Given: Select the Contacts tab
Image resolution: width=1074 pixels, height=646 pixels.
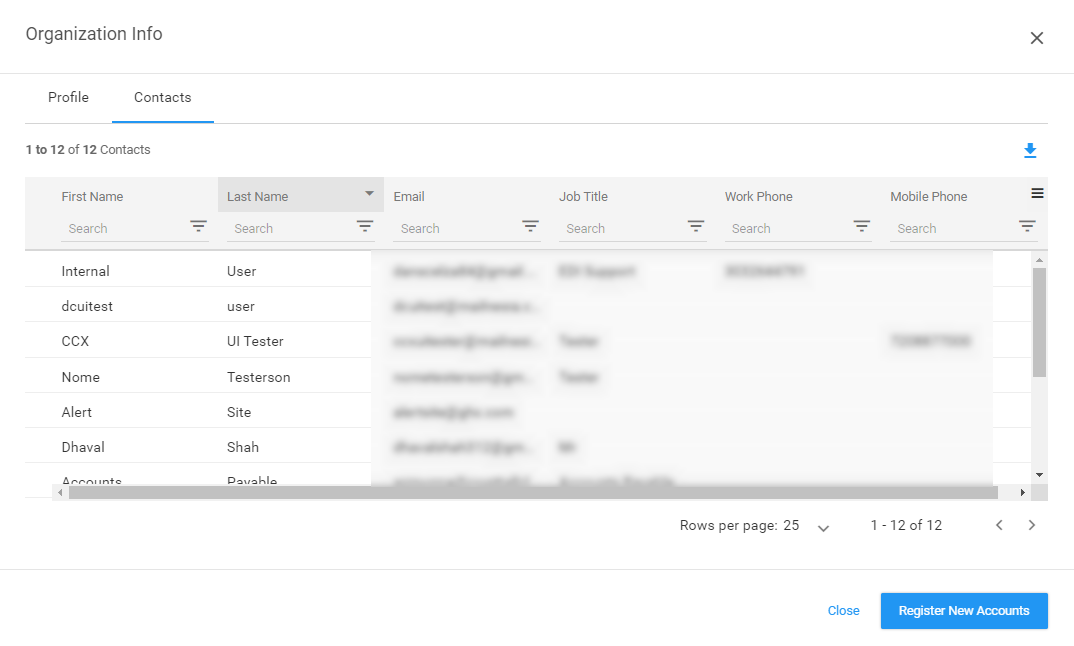Looking at the screenshot, I should [162, 97].
